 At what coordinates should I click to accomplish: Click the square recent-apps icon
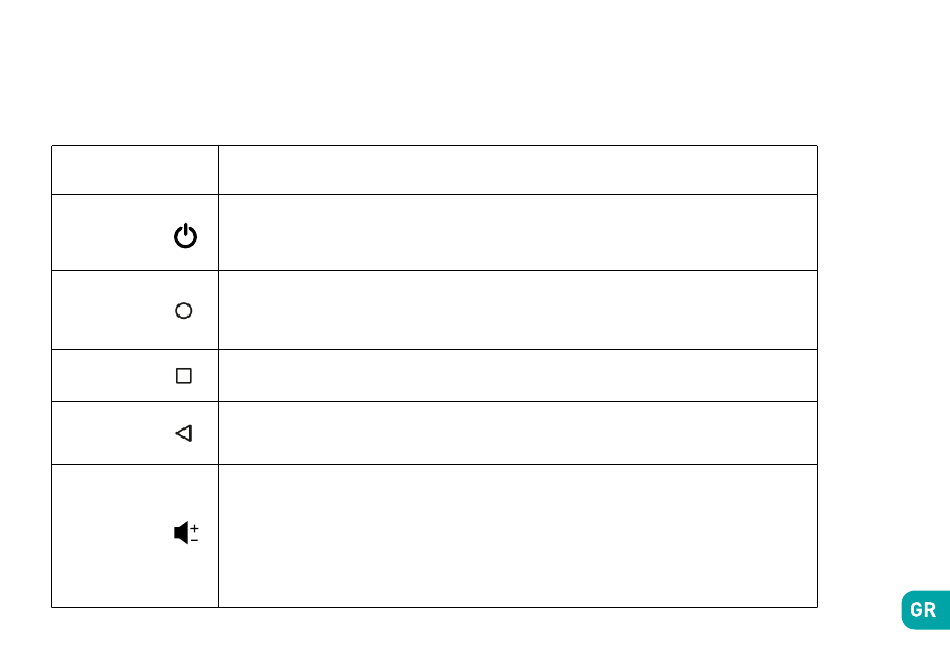[x=184, y=376]
